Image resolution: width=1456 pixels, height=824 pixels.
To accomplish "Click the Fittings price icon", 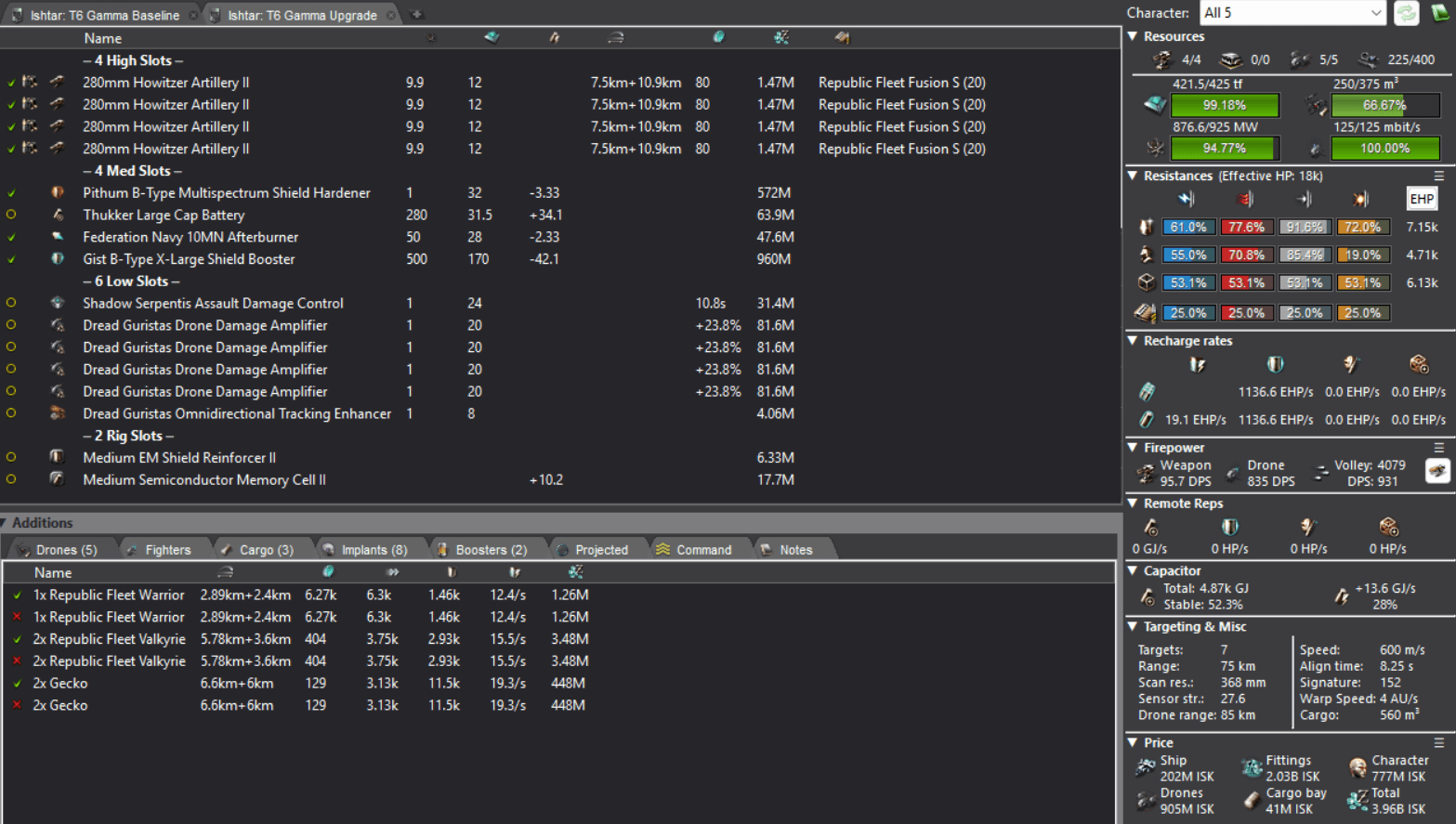I will [1252, 768].
